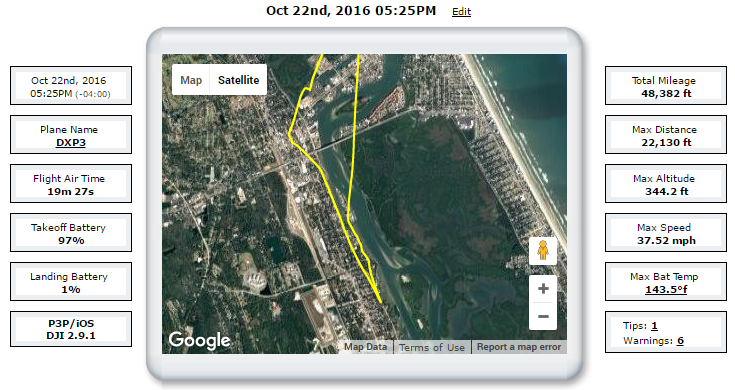
Task: Open the 143.5°f max battery temp link
Action: pyautogui.click(x=666, y=289)
